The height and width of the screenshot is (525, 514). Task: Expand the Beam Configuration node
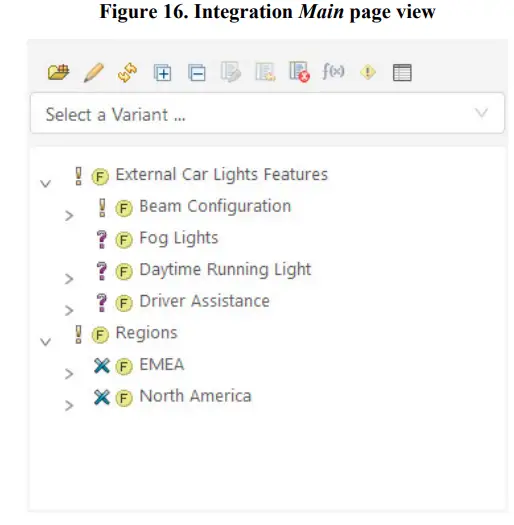point(69,215)
